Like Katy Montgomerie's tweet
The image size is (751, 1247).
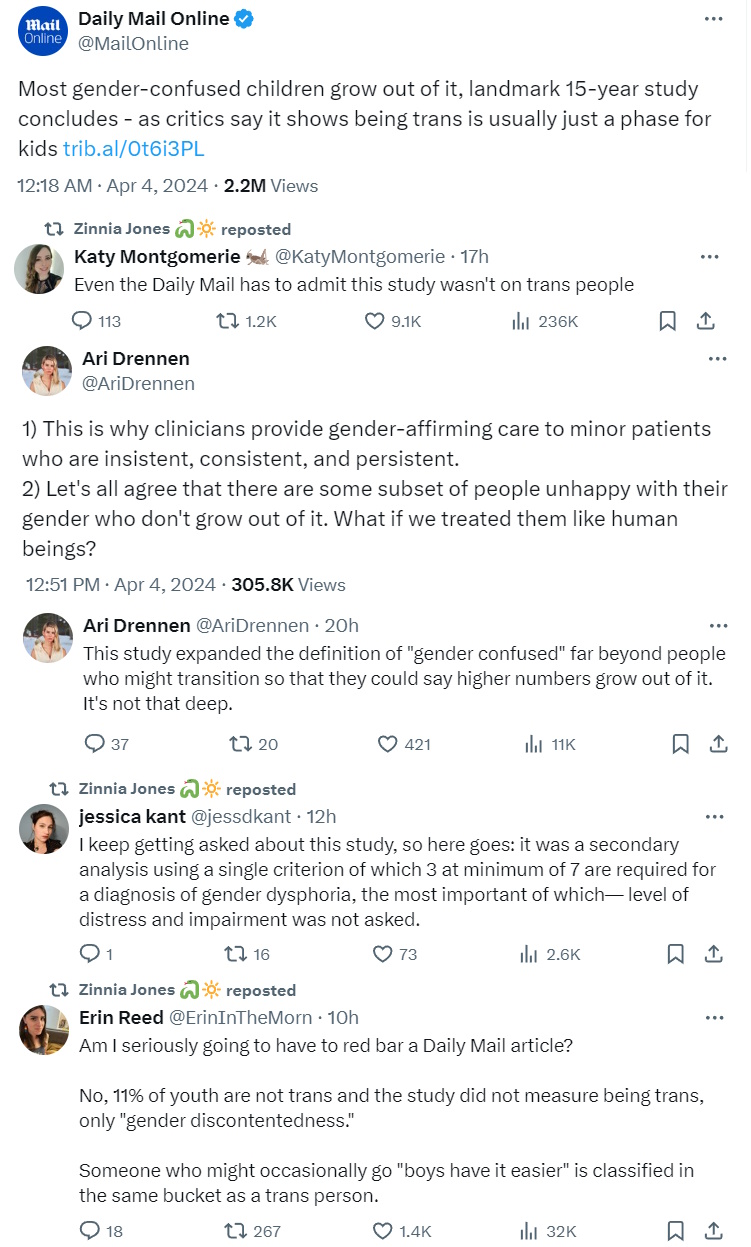(x=375, y=321)
